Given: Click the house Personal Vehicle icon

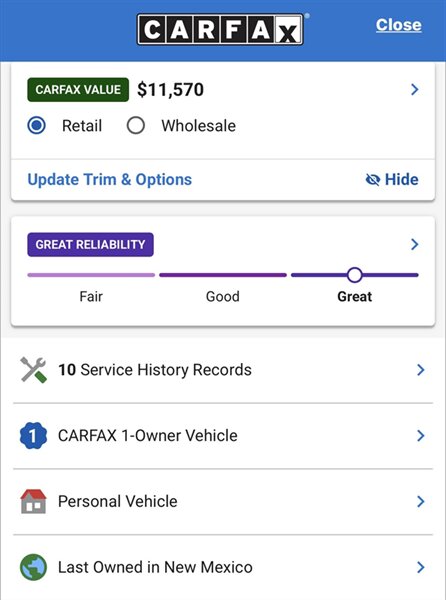Looking at the screenshot, I should (33, 501).
